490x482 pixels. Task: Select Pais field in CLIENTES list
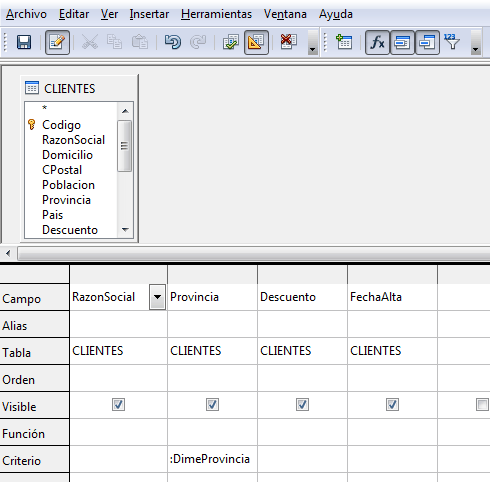click(x=52, y=215)
